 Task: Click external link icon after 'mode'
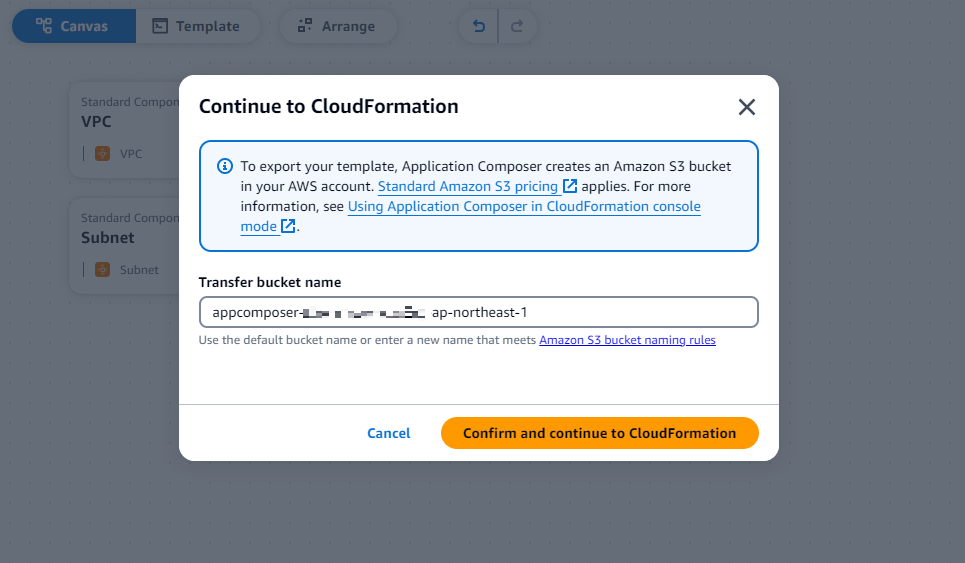[288, 226]
